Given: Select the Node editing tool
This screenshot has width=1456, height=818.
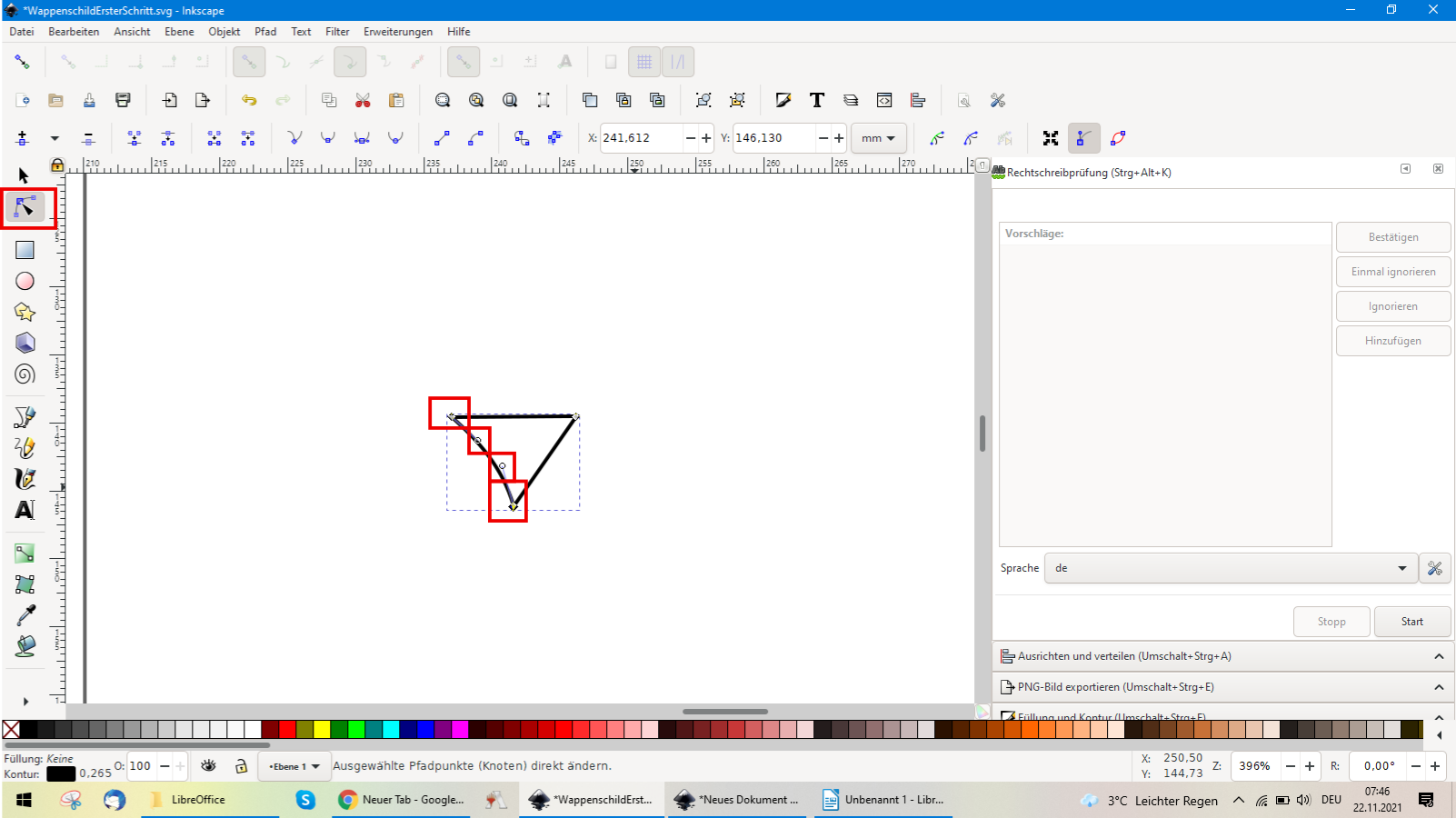Looking at the screenshot, I should click(x=25, y=208).
